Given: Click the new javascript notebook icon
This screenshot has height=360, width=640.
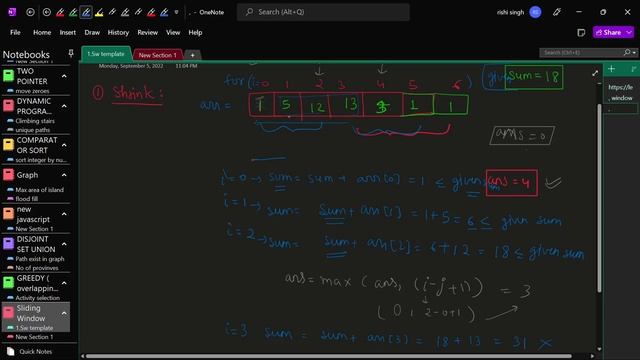Looking at the screenshot, I should pos(9,214).
